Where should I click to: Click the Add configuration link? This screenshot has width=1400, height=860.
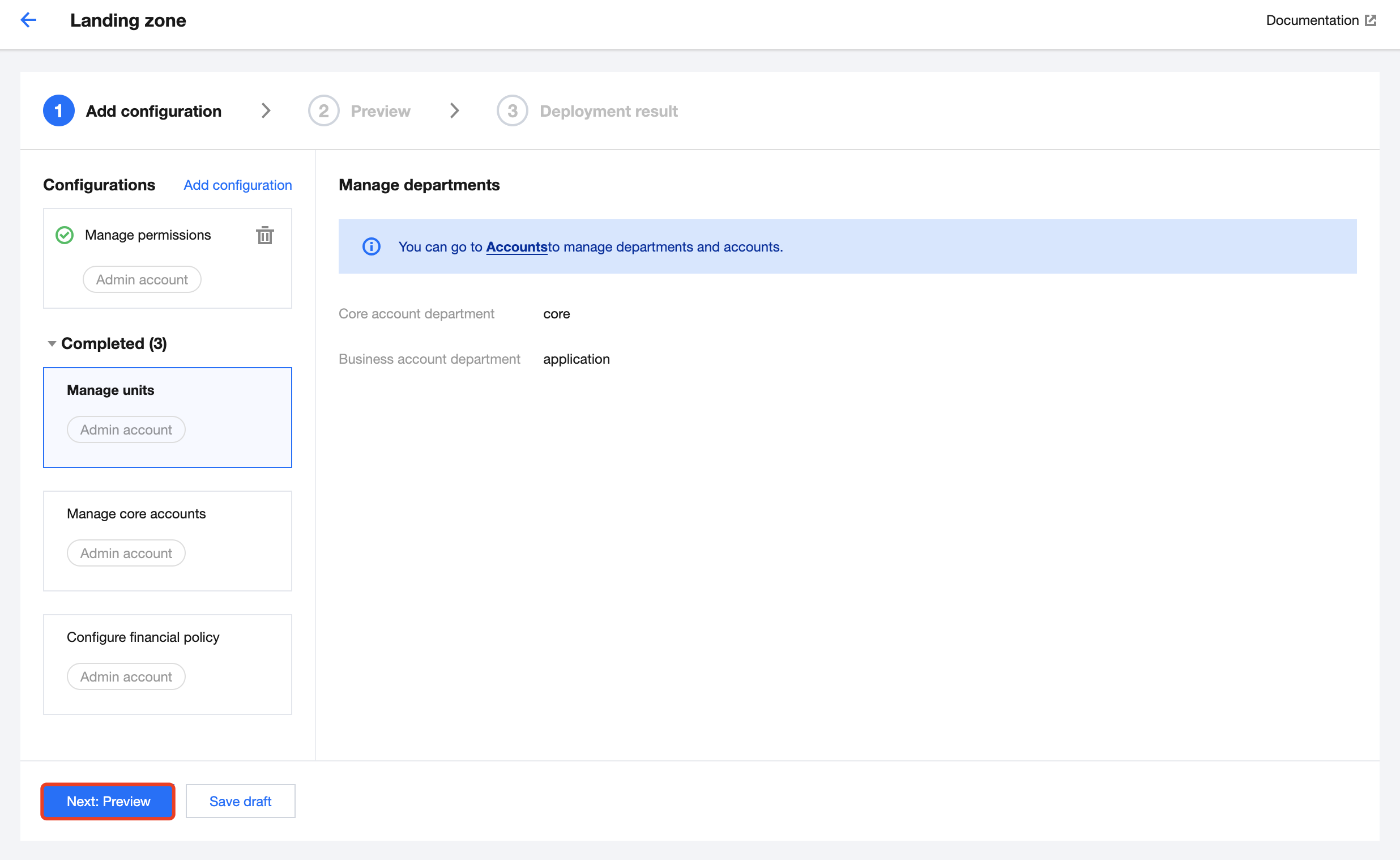(x=238, y=185)
